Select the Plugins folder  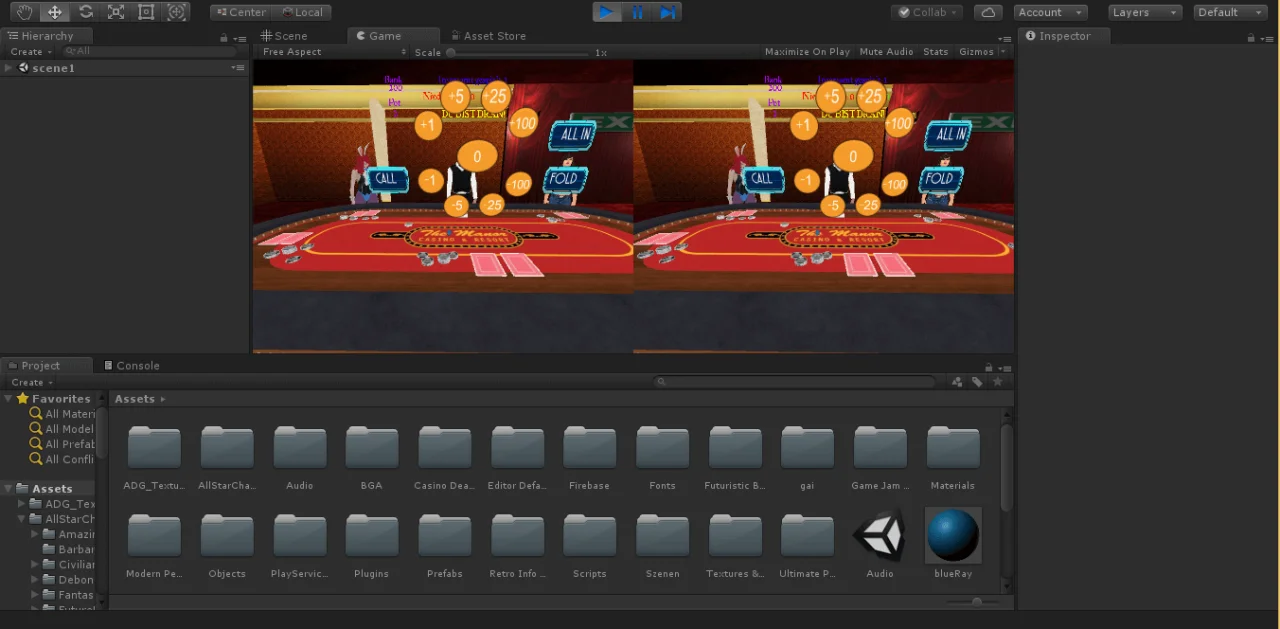(372, 546)
